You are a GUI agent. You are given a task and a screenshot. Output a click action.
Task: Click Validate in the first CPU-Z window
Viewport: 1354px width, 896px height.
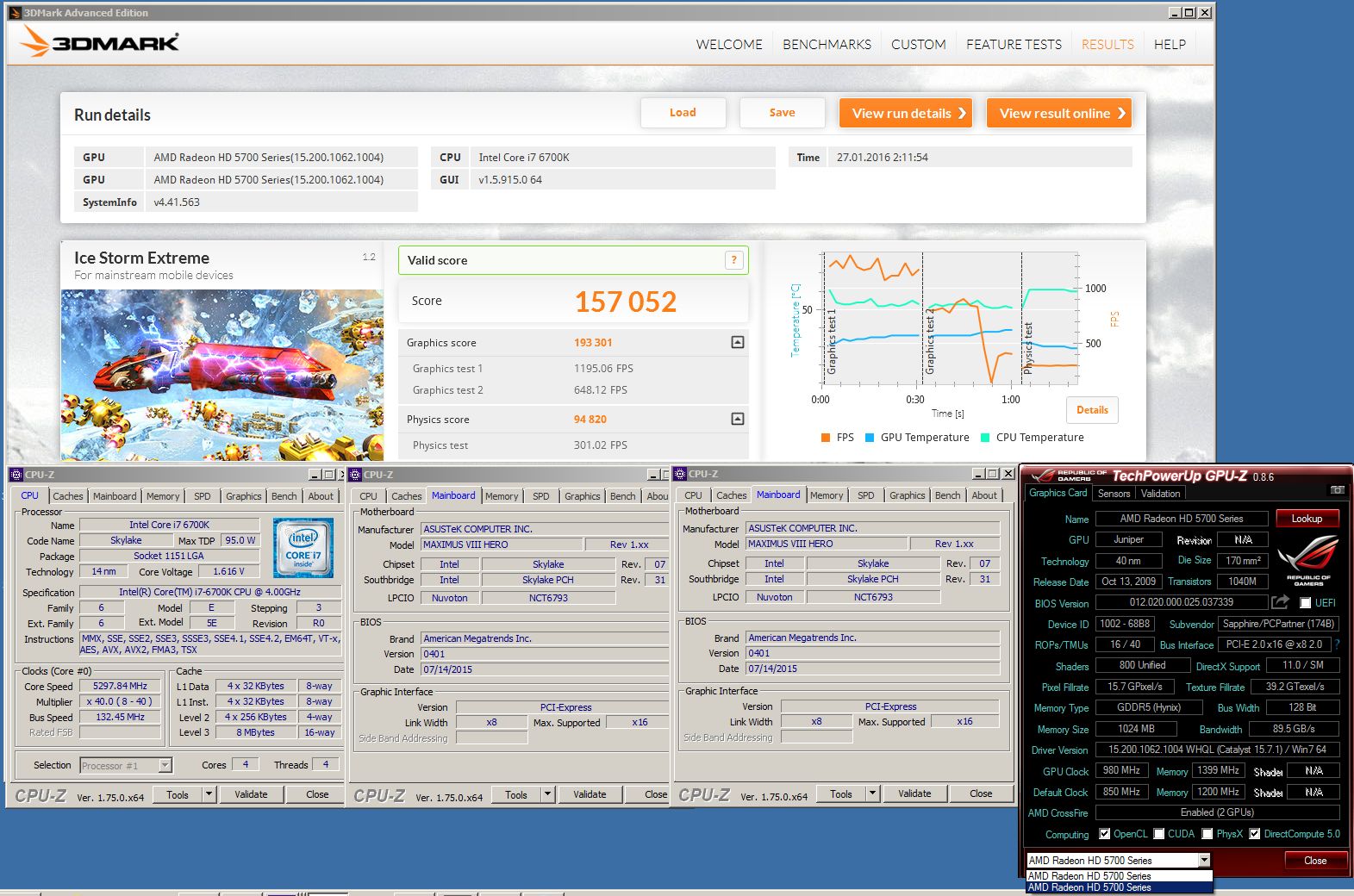click(x=251, y=794)
